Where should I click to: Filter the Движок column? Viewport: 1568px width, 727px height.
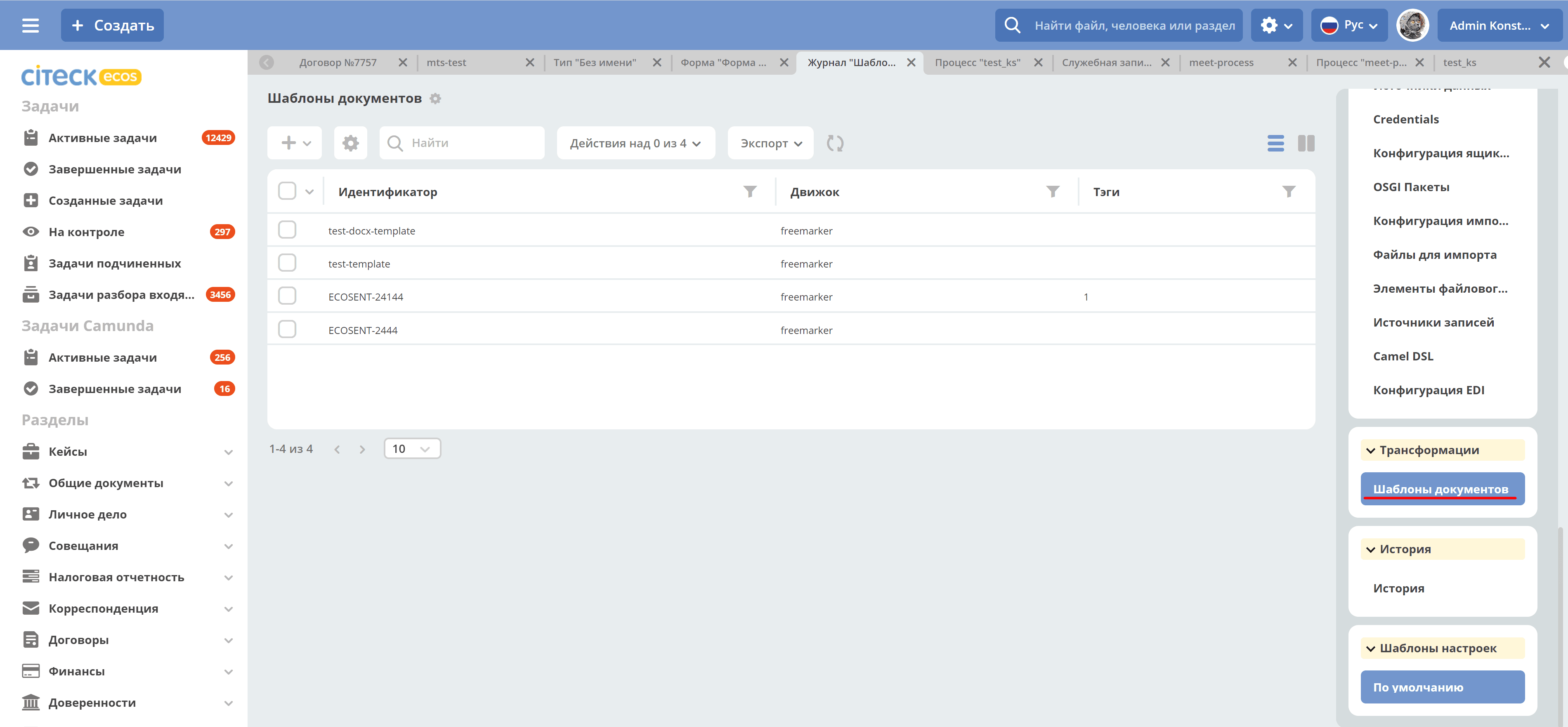coord(1053,192)
